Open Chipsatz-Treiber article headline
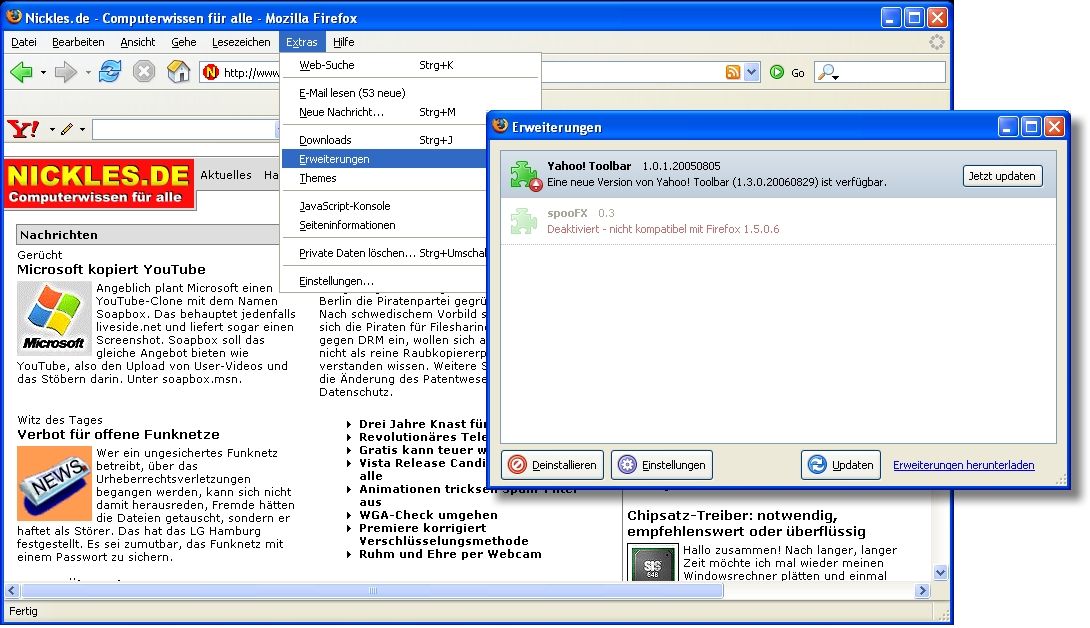 (747, 523)
